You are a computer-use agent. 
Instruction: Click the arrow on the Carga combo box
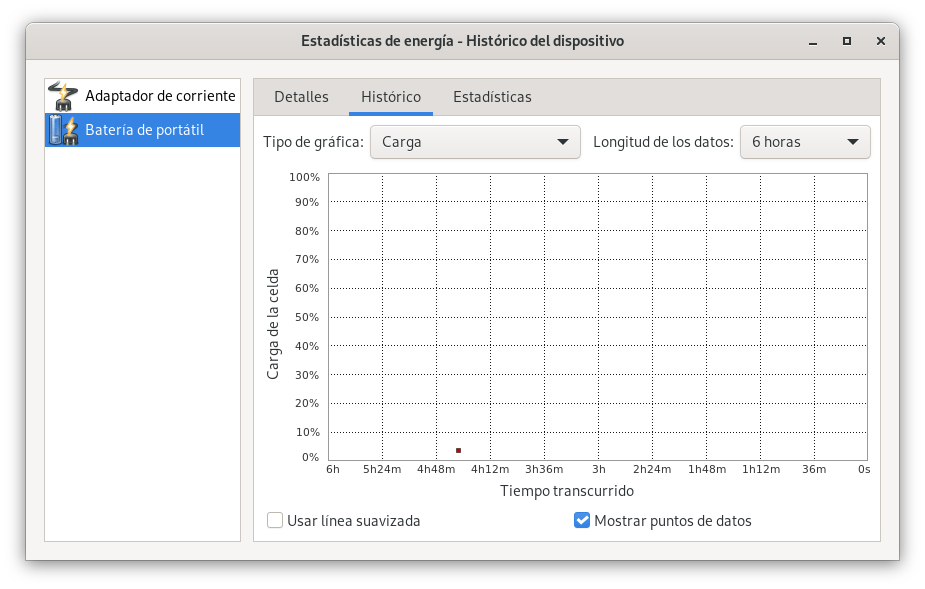click(562, 142)
